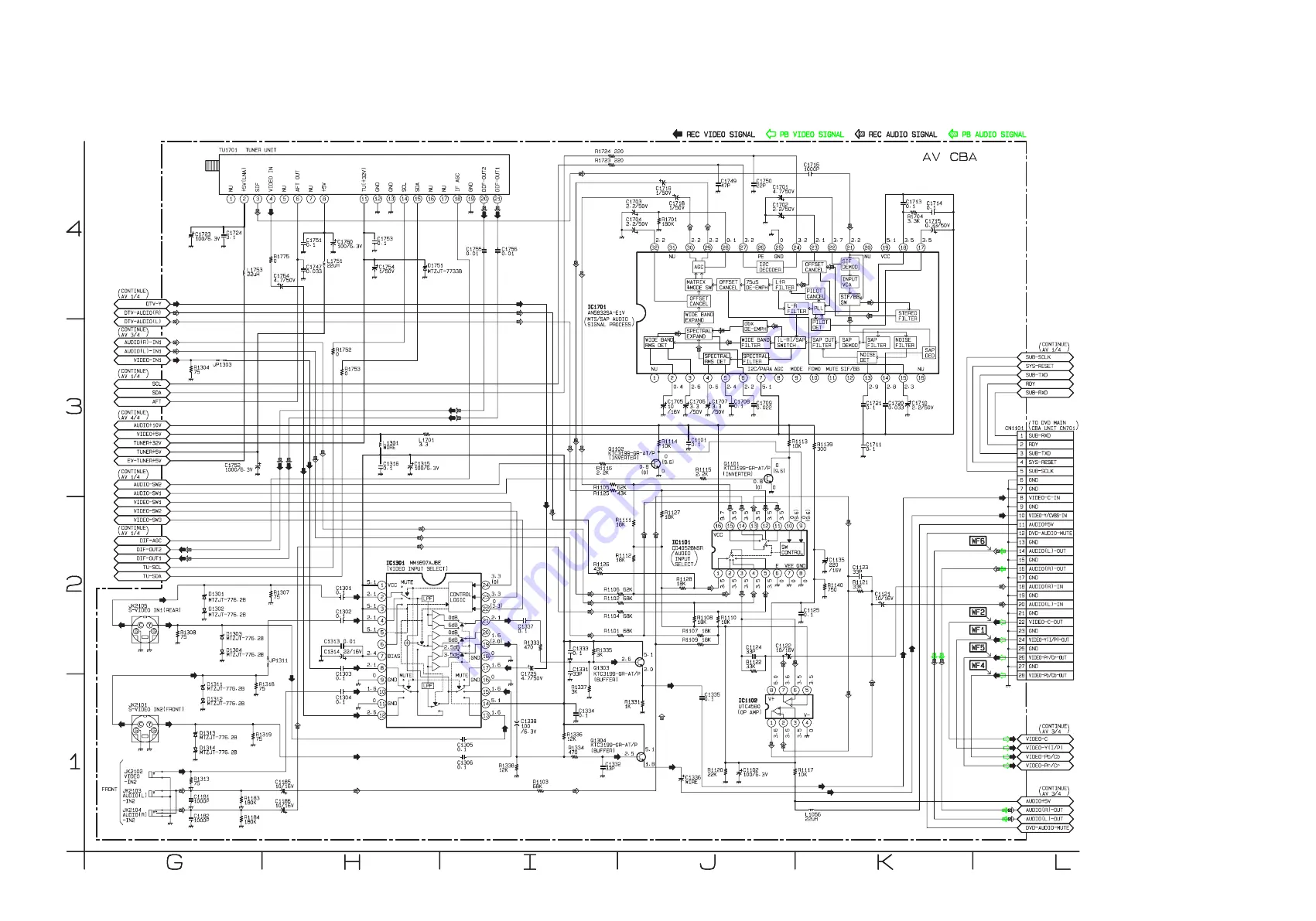
Task: Select the DIF-AGC signal connector
Action: tap(142, 541)
